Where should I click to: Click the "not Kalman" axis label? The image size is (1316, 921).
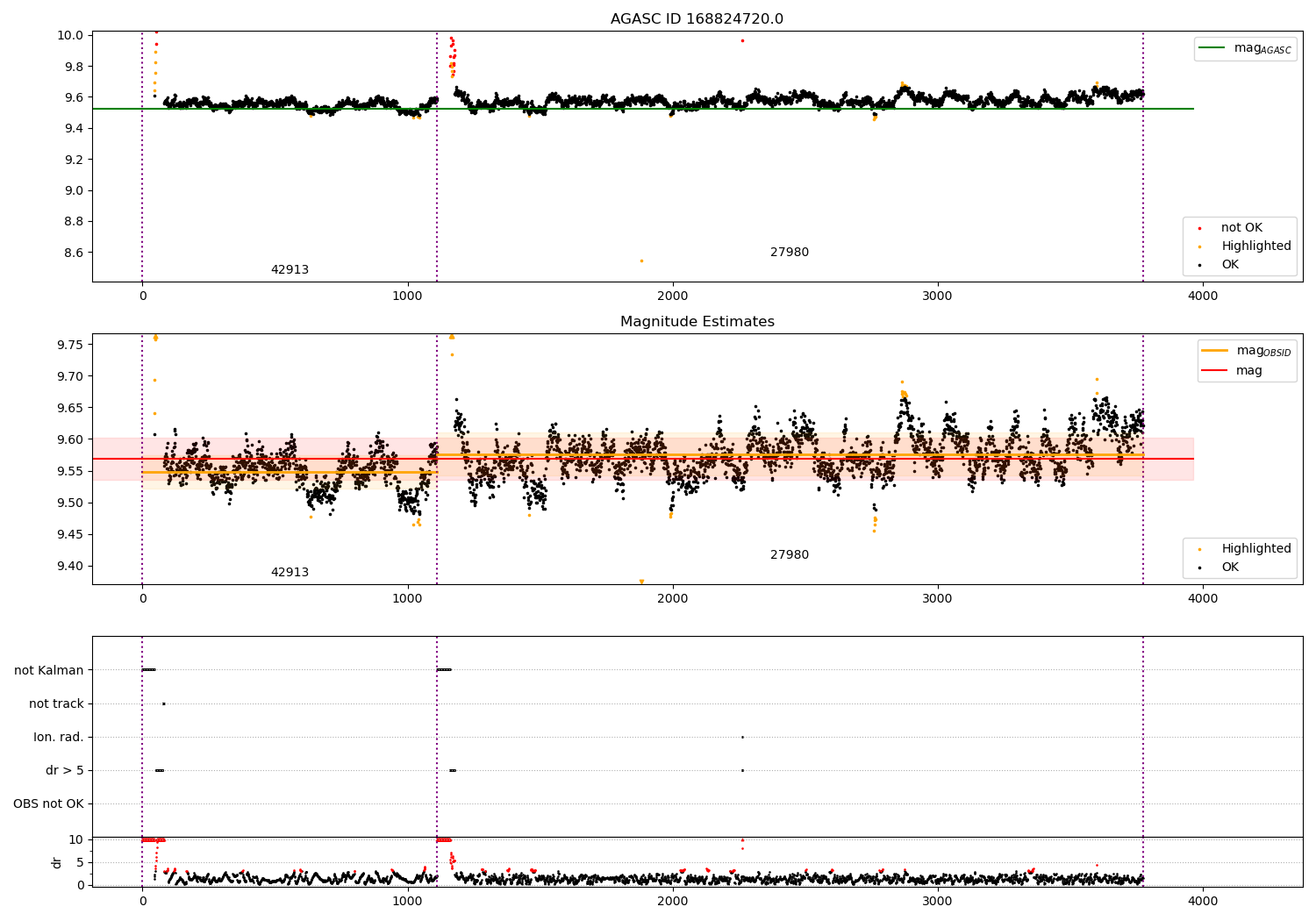tap(49, 670)
